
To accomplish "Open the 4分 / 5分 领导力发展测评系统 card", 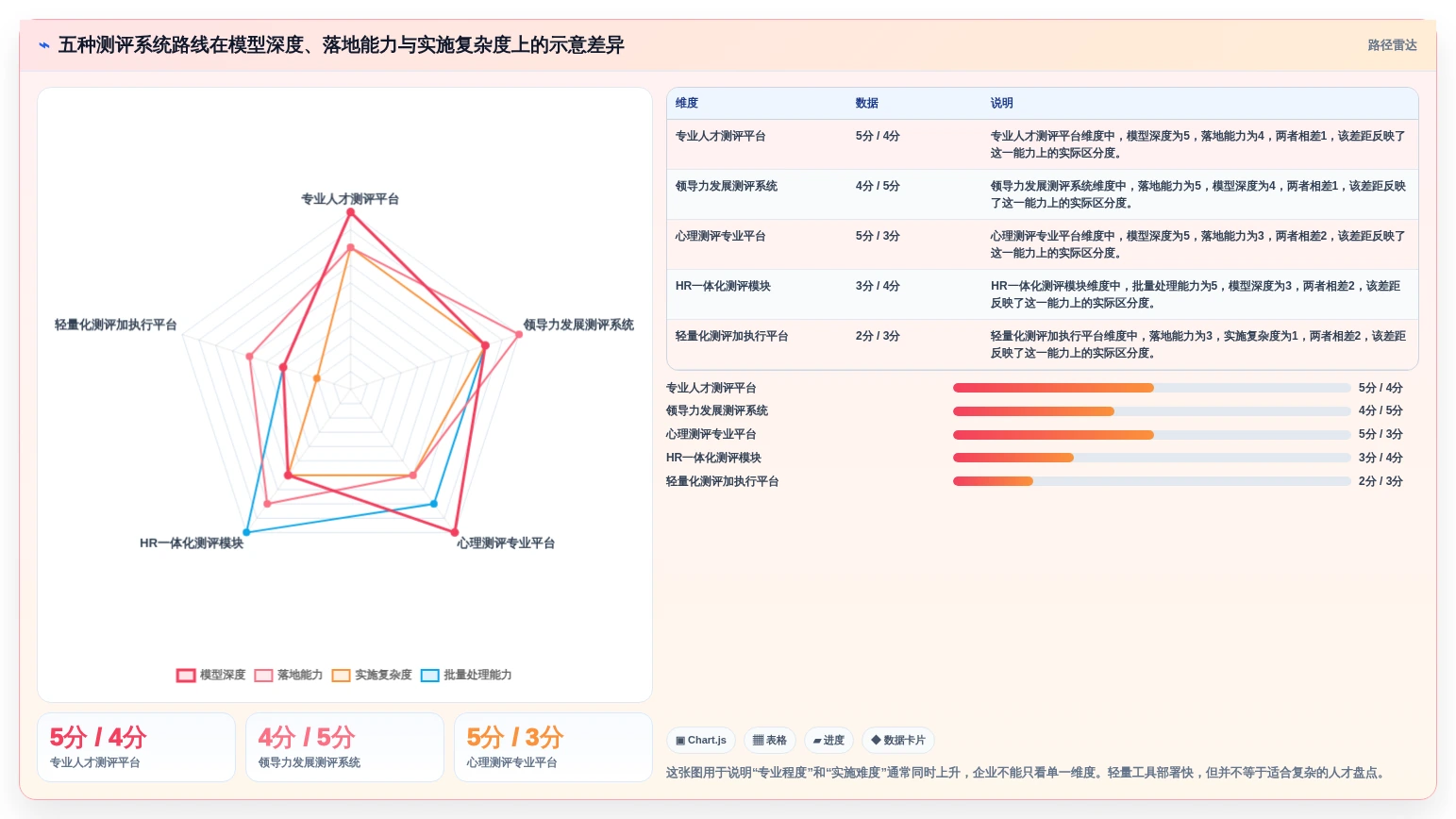I will point(344,747).
